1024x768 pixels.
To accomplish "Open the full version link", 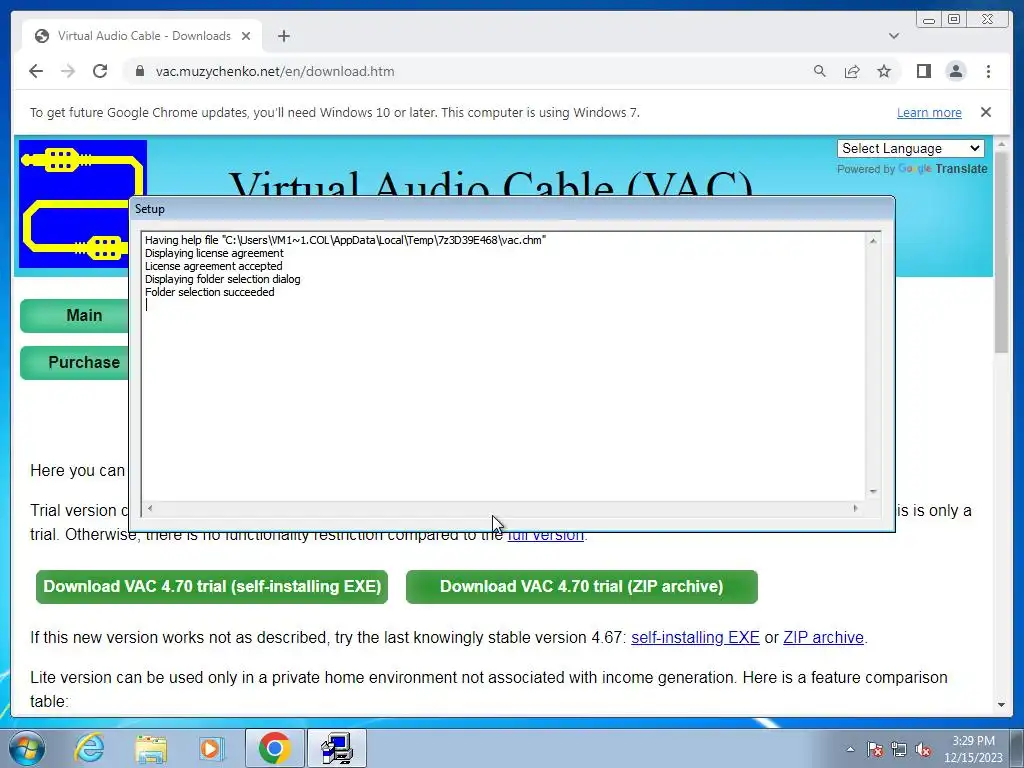I will point(545,535).
